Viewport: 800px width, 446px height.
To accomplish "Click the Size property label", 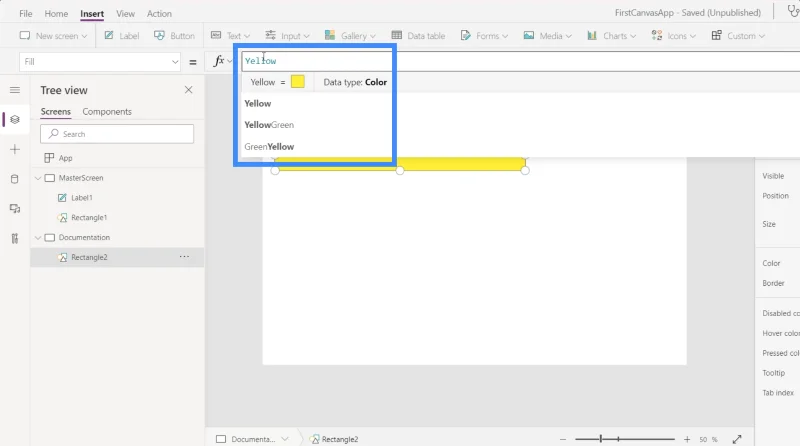I will (769, 224).
